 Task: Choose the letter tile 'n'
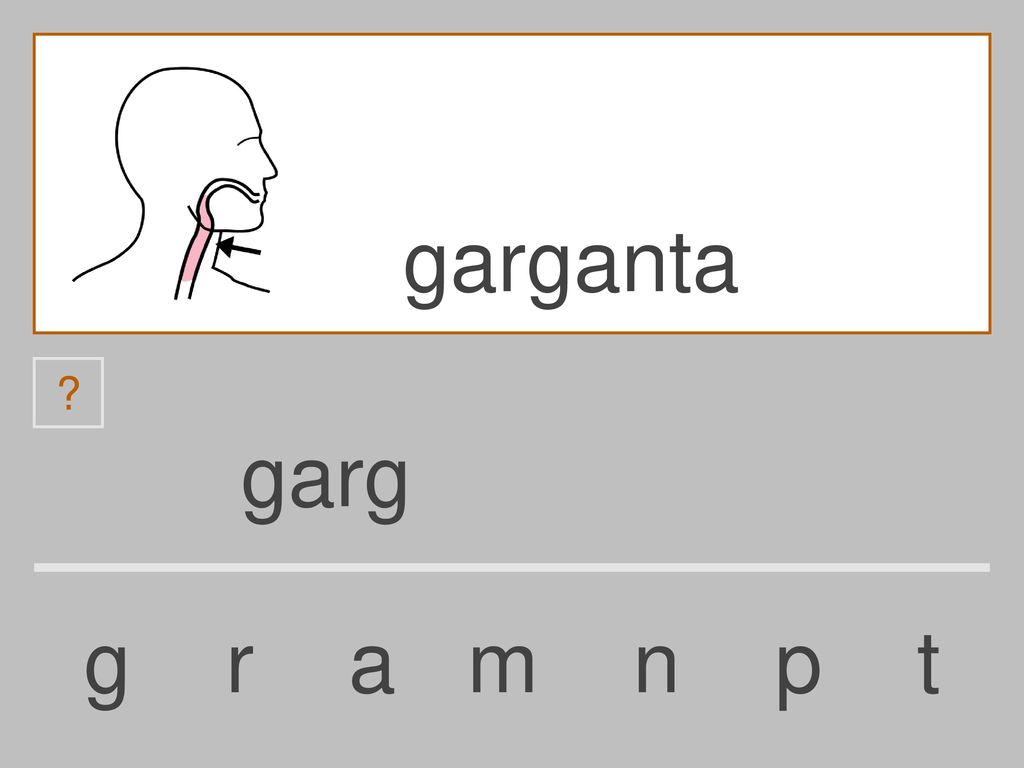click(x=656, y=666)
